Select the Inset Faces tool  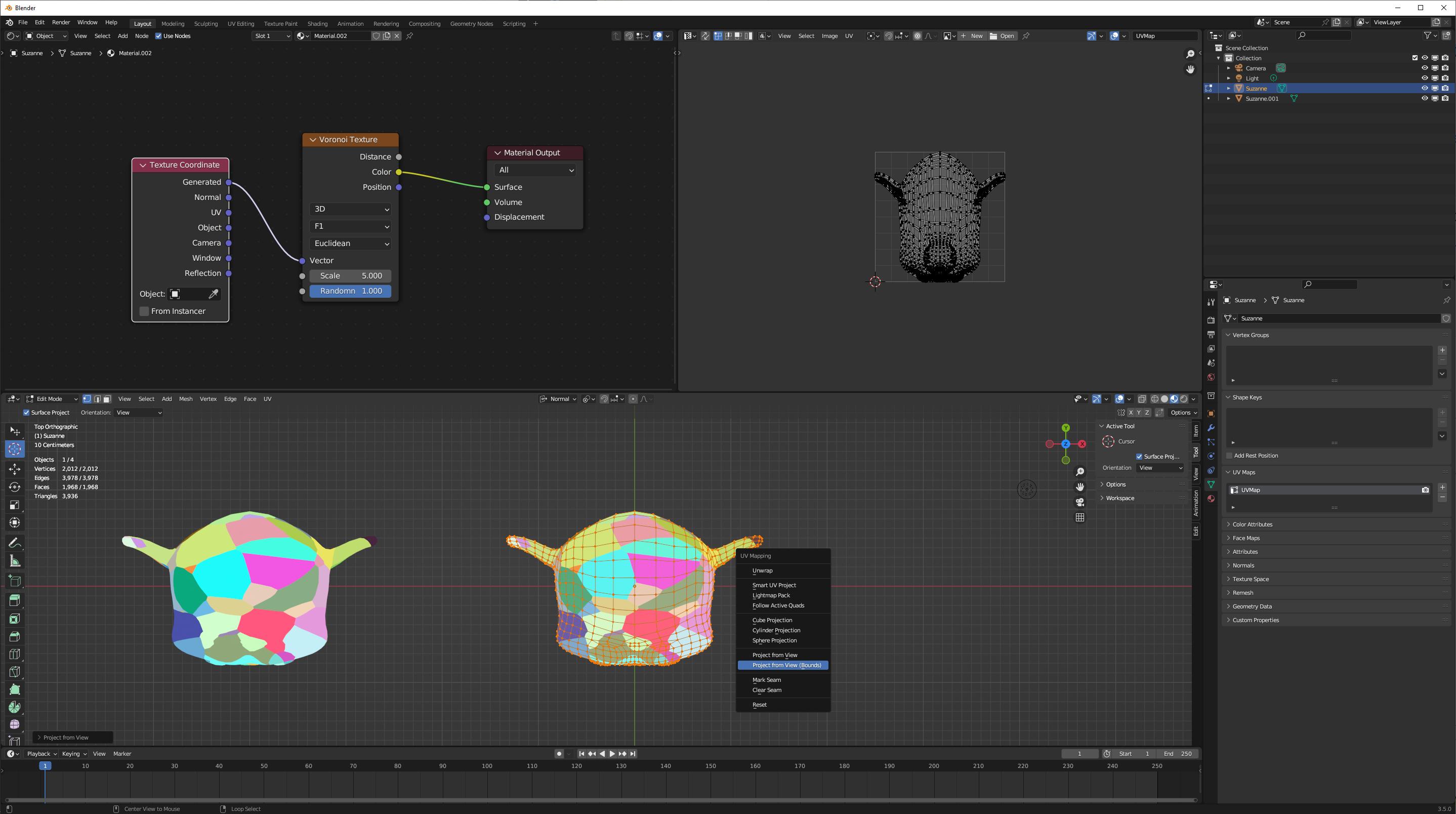[x=15, y=619]
